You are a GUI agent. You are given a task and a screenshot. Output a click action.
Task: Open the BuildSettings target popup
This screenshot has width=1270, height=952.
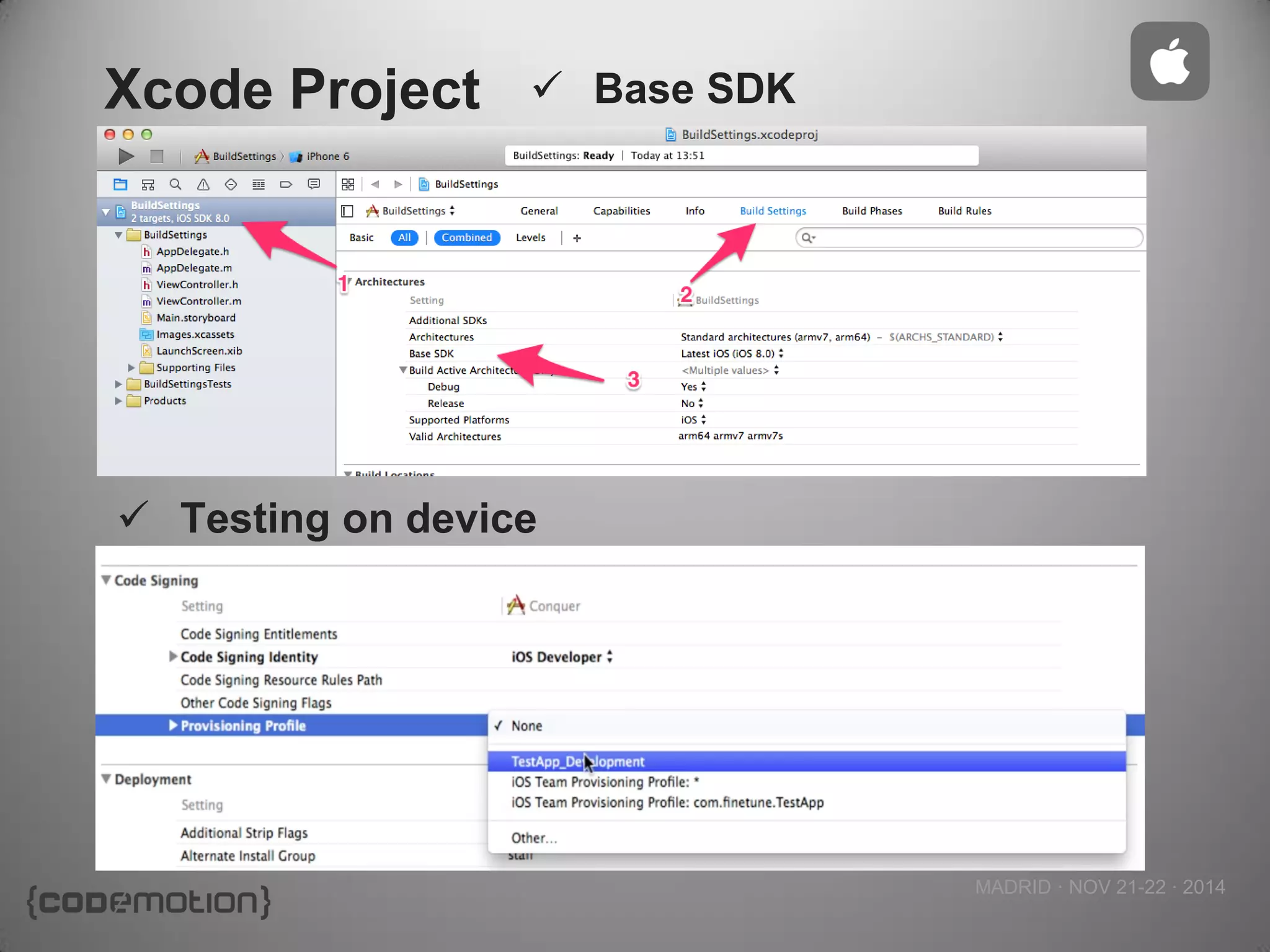411,211
